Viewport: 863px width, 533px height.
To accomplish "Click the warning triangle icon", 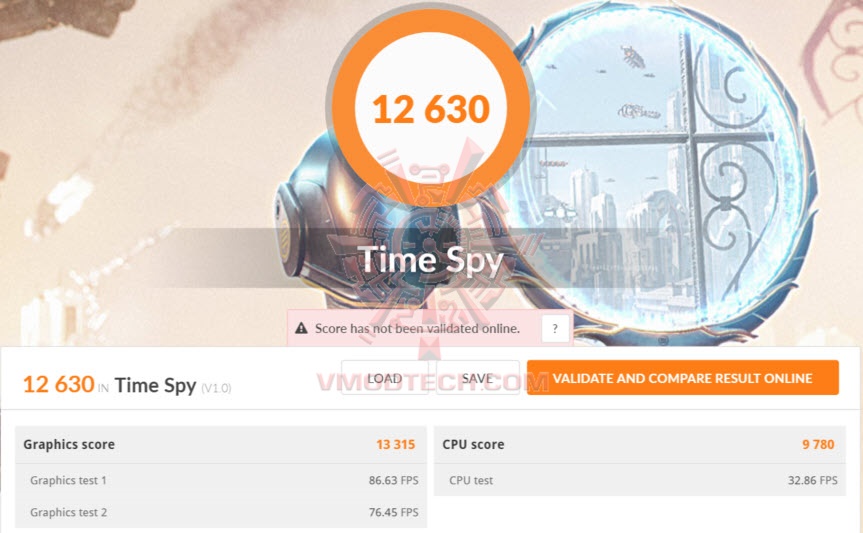I will tap(302, 328).
